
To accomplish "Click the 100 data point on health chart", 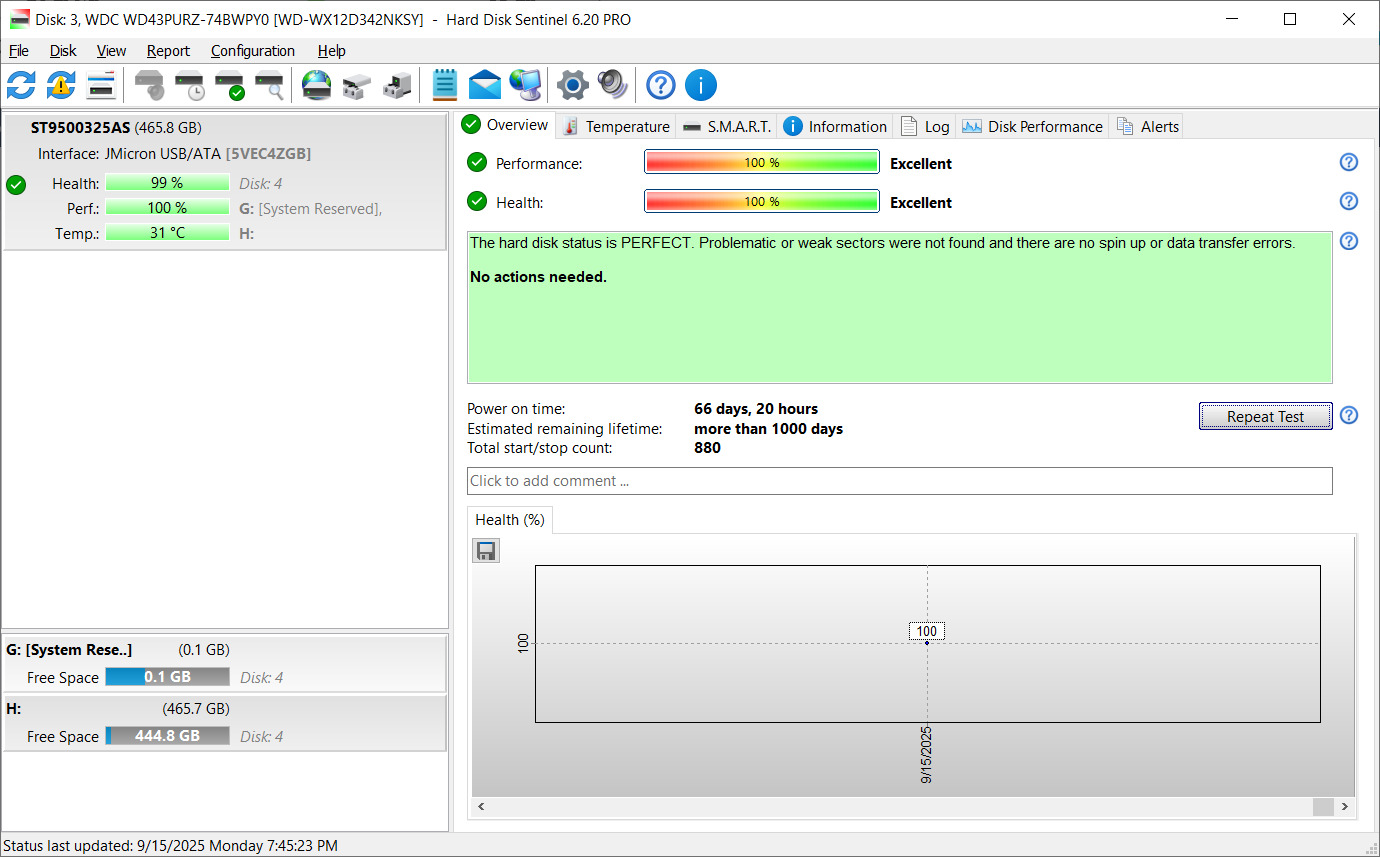I will pyautogui.click(x=927, y=642).
